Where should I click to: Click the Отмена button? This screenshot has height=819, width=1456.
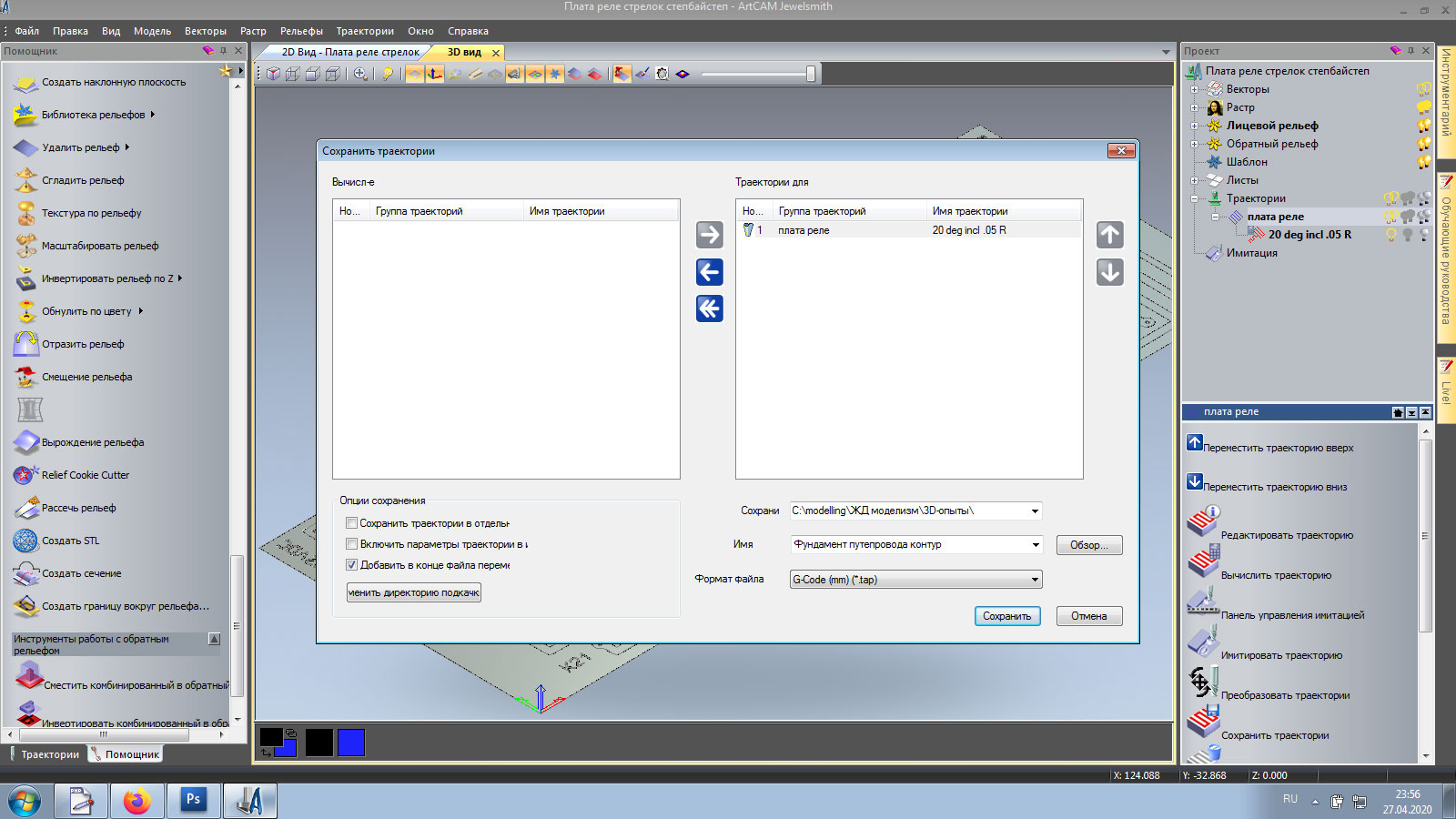(x=1089, y=616)
